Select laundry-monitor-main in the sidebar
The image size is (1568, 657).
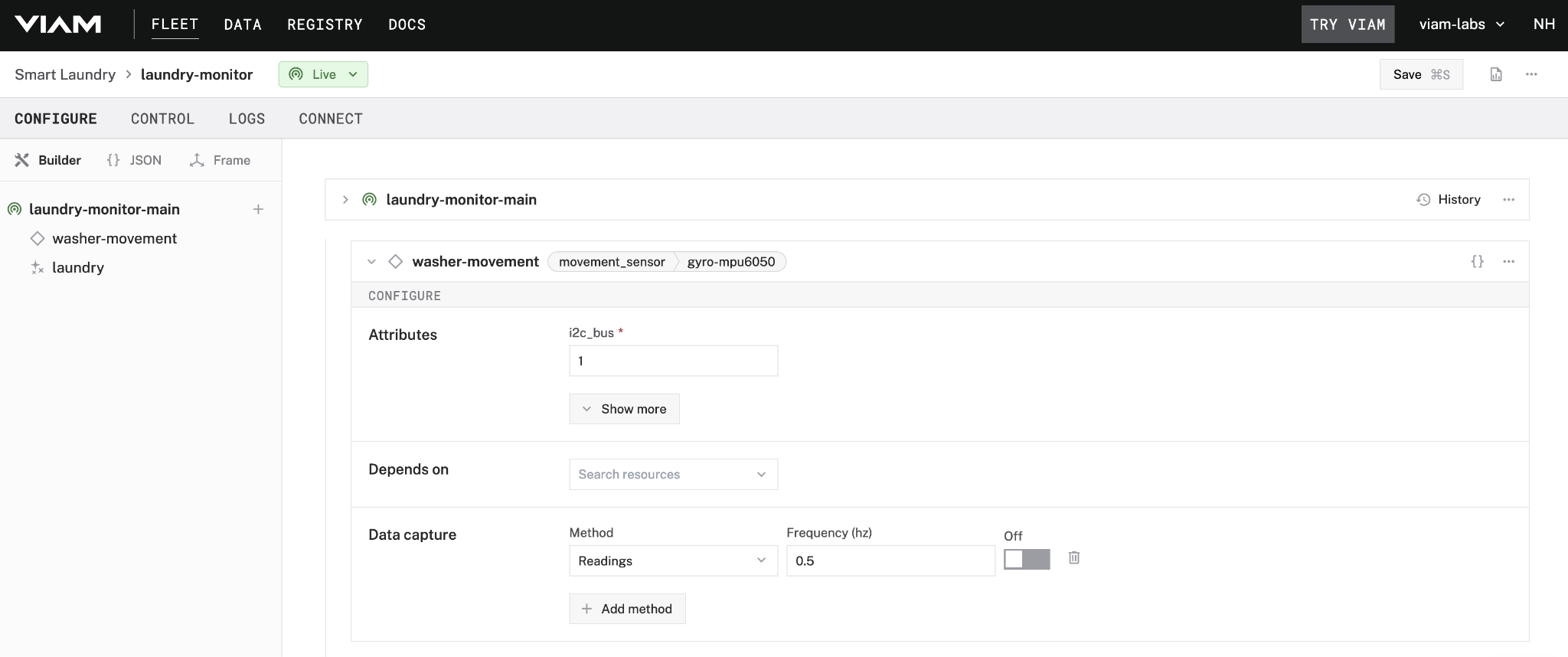pyautogui.click(x=104, y=209)
